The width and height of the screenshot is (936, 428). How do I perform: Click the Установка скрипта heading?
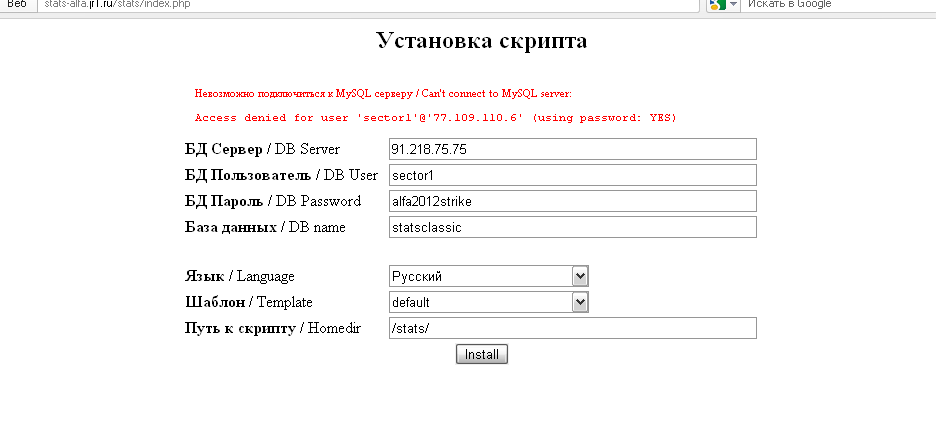[482, 41]
